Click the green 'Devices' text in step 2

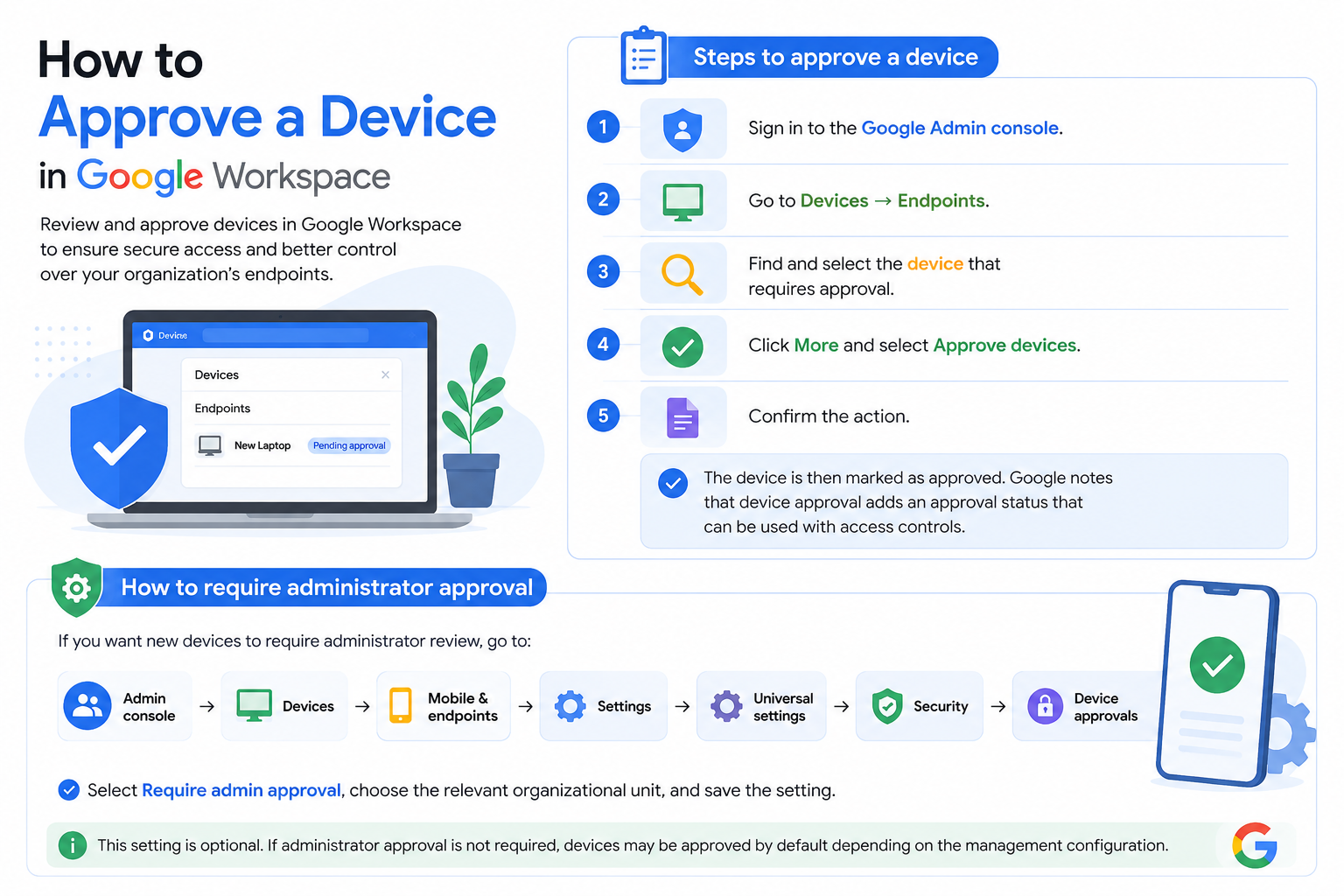coord(834,201)
